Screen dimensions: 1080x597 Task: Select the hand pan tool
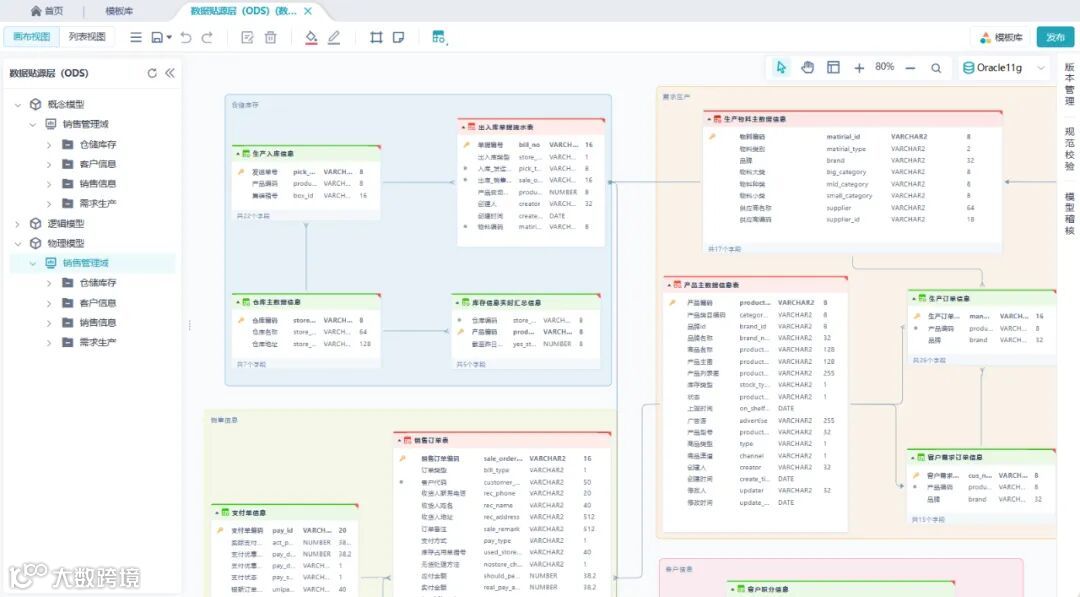tap(807, 67)
